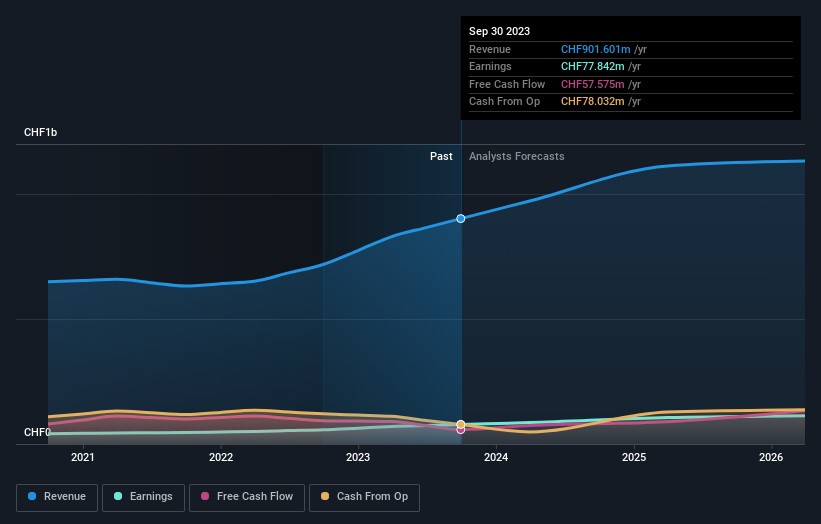The image size is (821, 524).
Task: Click the orange Cash From Op data point
Action: [461, 424]
